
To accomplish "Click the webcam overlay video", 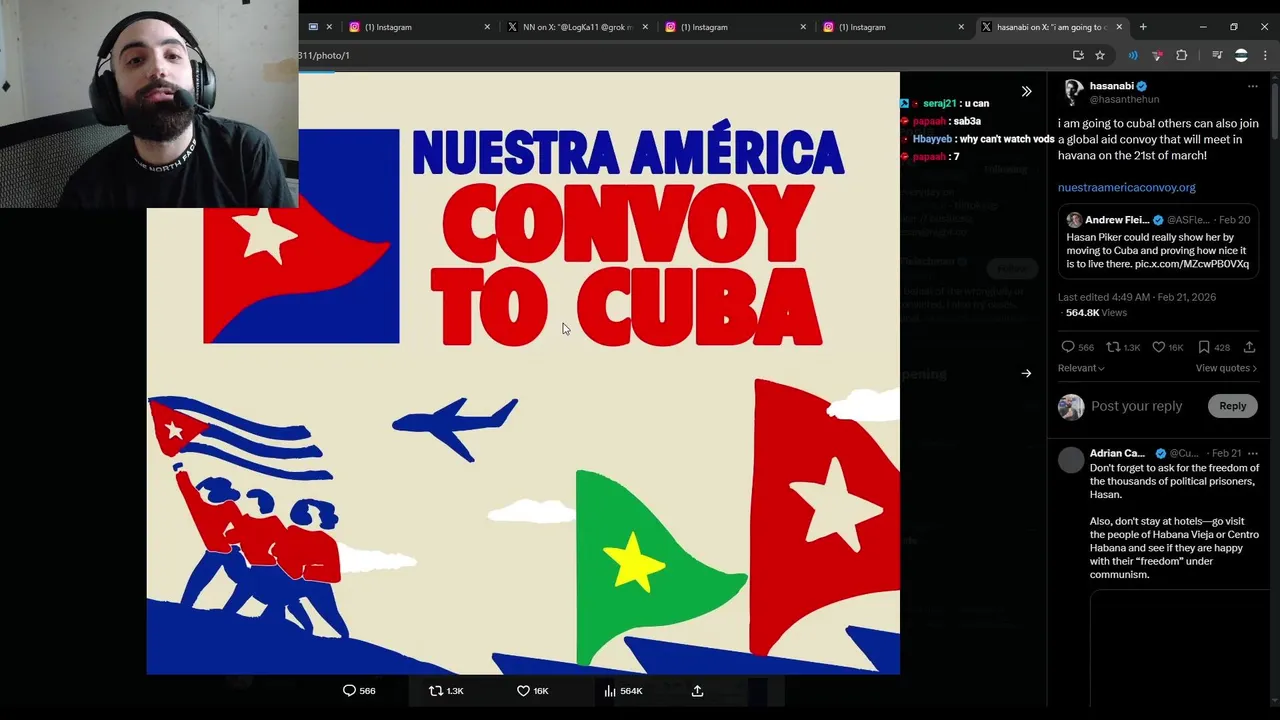I will point(149,104).
